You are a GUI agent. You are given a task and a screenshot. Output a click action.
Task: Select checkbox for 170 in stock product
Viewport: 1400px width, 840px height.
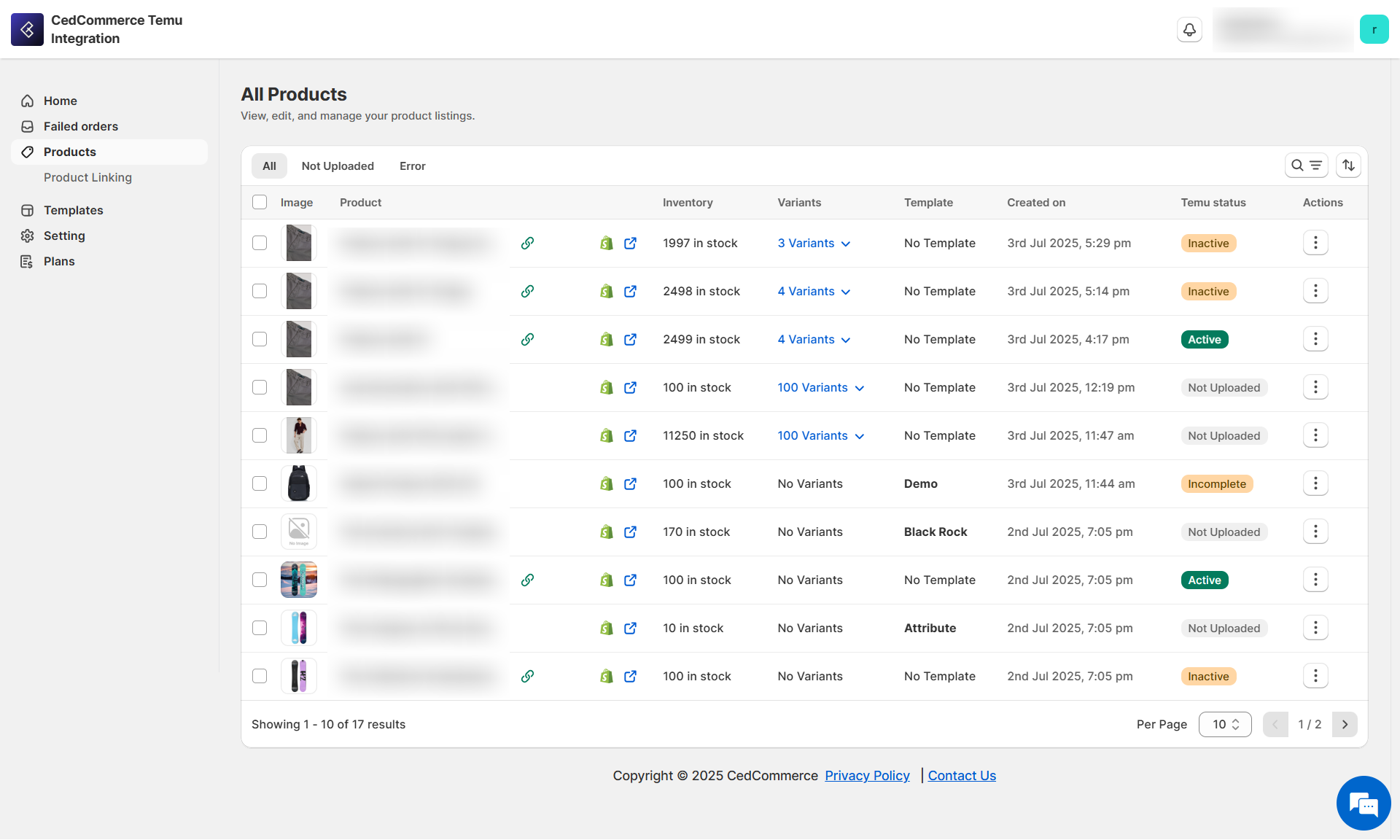pyautogui.click(x=260, y=532)
